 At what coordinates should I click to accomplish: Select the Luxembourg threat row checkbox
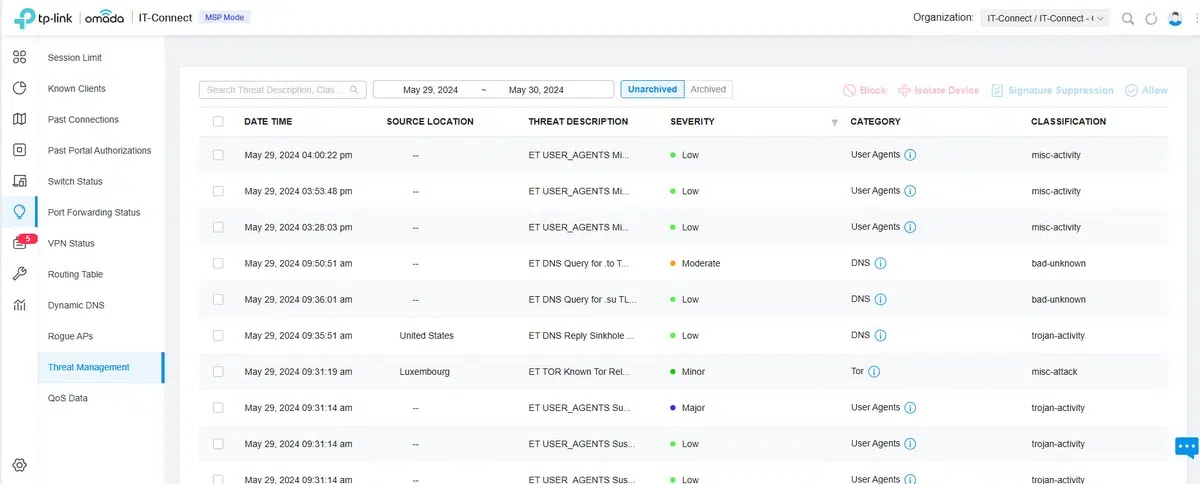tap(218, 372)
